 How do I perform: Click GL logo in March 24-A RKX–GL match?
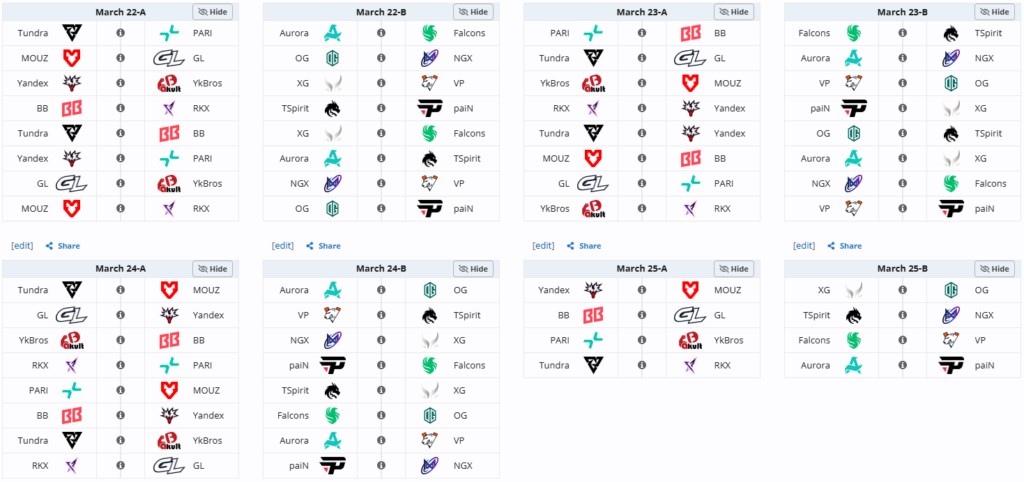pyautogui.click(x=169, y=465)
